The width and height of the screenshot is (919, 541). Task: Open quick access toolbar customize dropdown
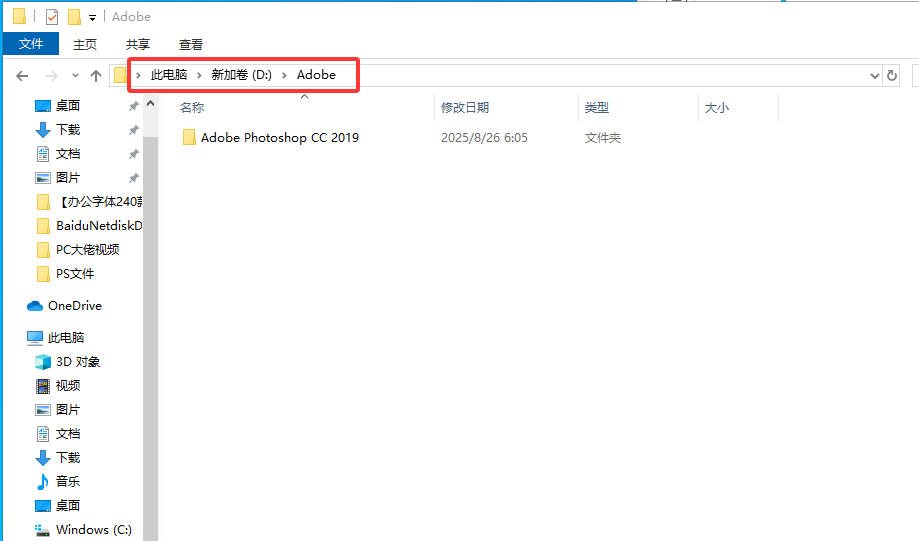(92, 18)
